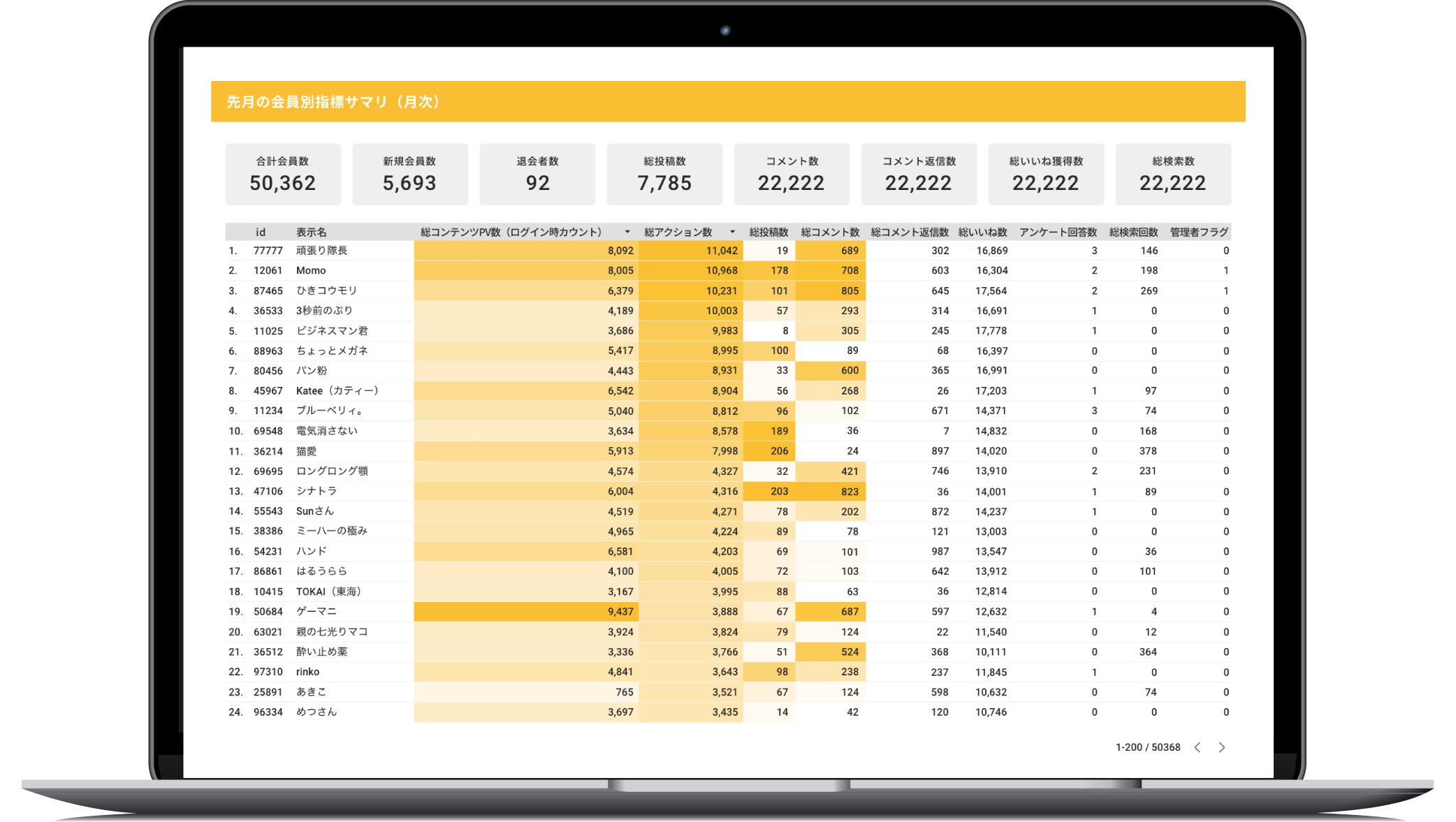The height and width of the screenshot is (822, 1456).
Task: Click the row for member Momo
Action: (311, 270)
